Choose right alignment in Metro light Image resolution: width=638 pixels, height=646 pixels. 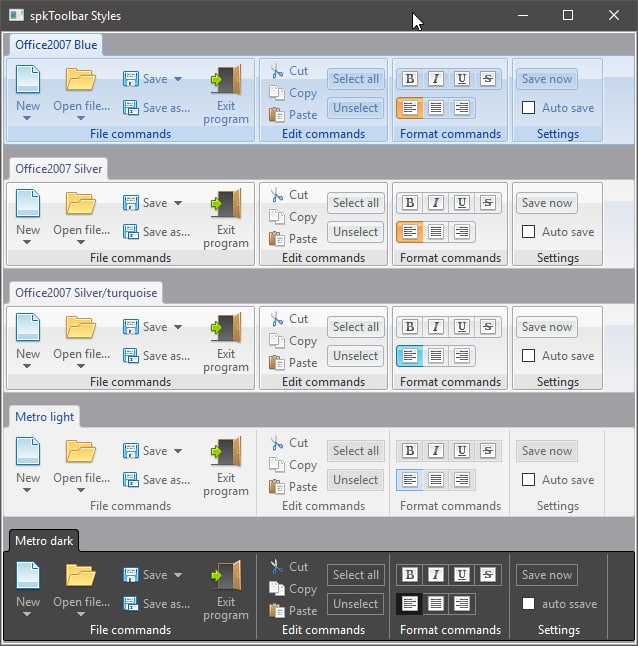462,480
